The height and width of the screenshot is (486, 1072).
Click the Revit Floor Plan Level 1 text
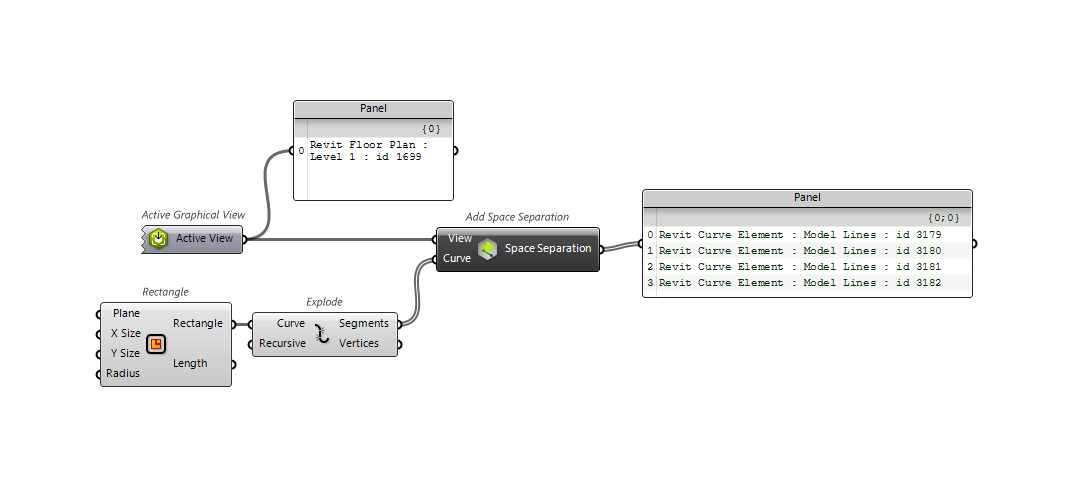click(368, 151)
